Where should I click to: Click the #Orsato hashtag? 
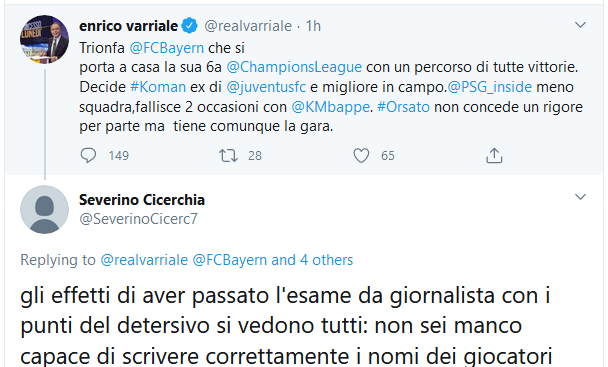(403, 107)
